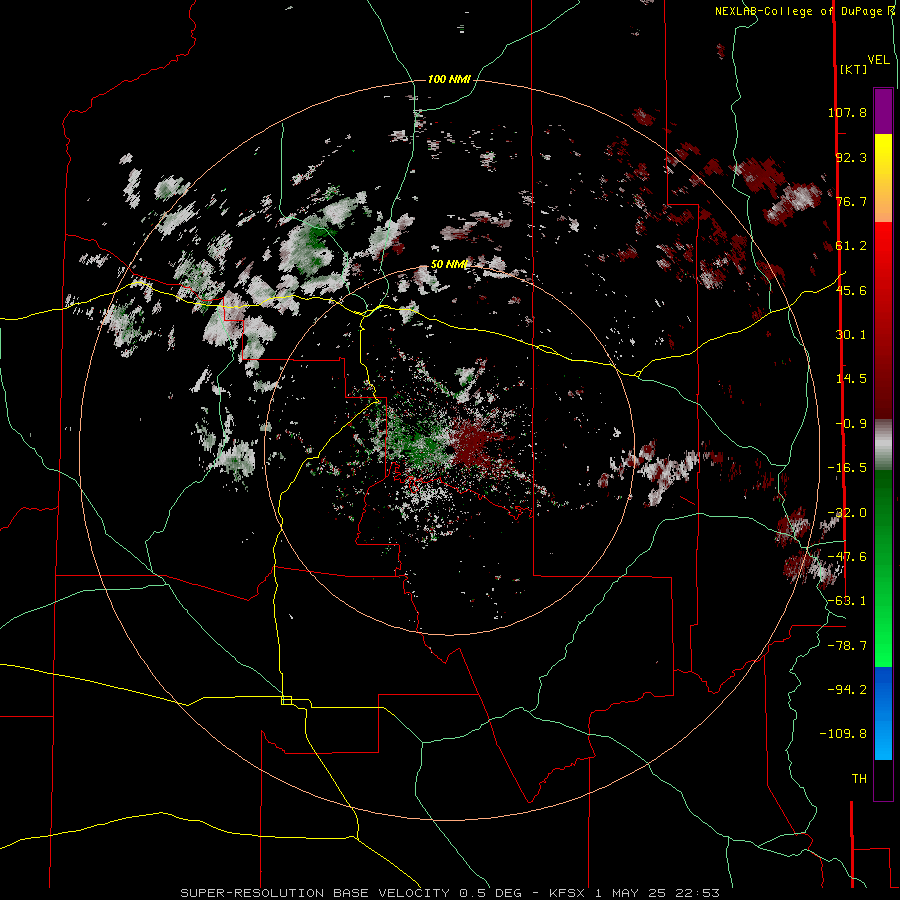Viewport: 900px width, 900px height.
Task: Click the 50 NMI range ring label
Action: (449, 265)
